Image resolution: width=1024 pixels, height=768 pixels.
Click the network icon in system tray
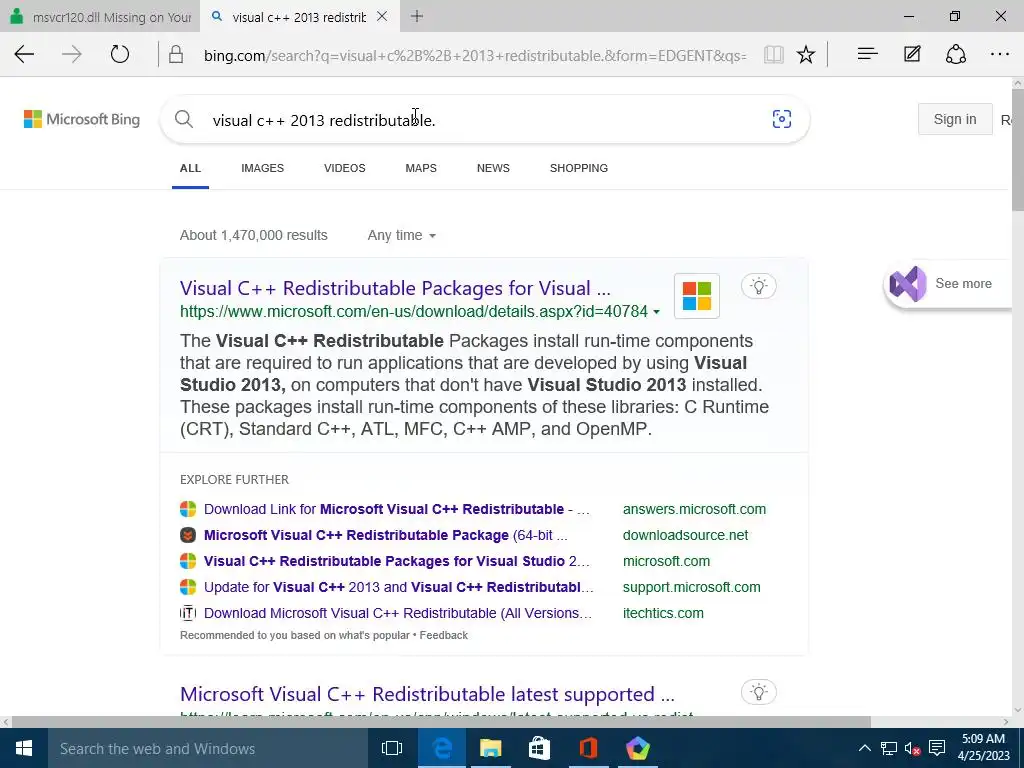(x=888, y=748)
